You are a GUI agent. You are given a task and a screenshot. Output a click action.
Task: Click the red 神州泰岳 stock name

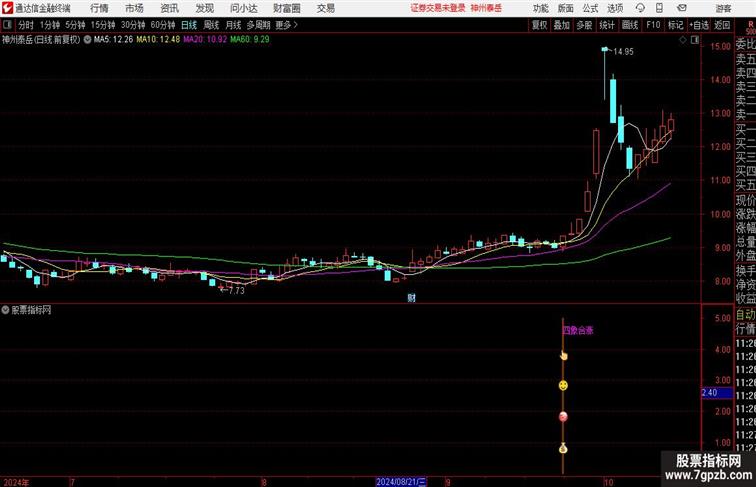pos(486,8)
